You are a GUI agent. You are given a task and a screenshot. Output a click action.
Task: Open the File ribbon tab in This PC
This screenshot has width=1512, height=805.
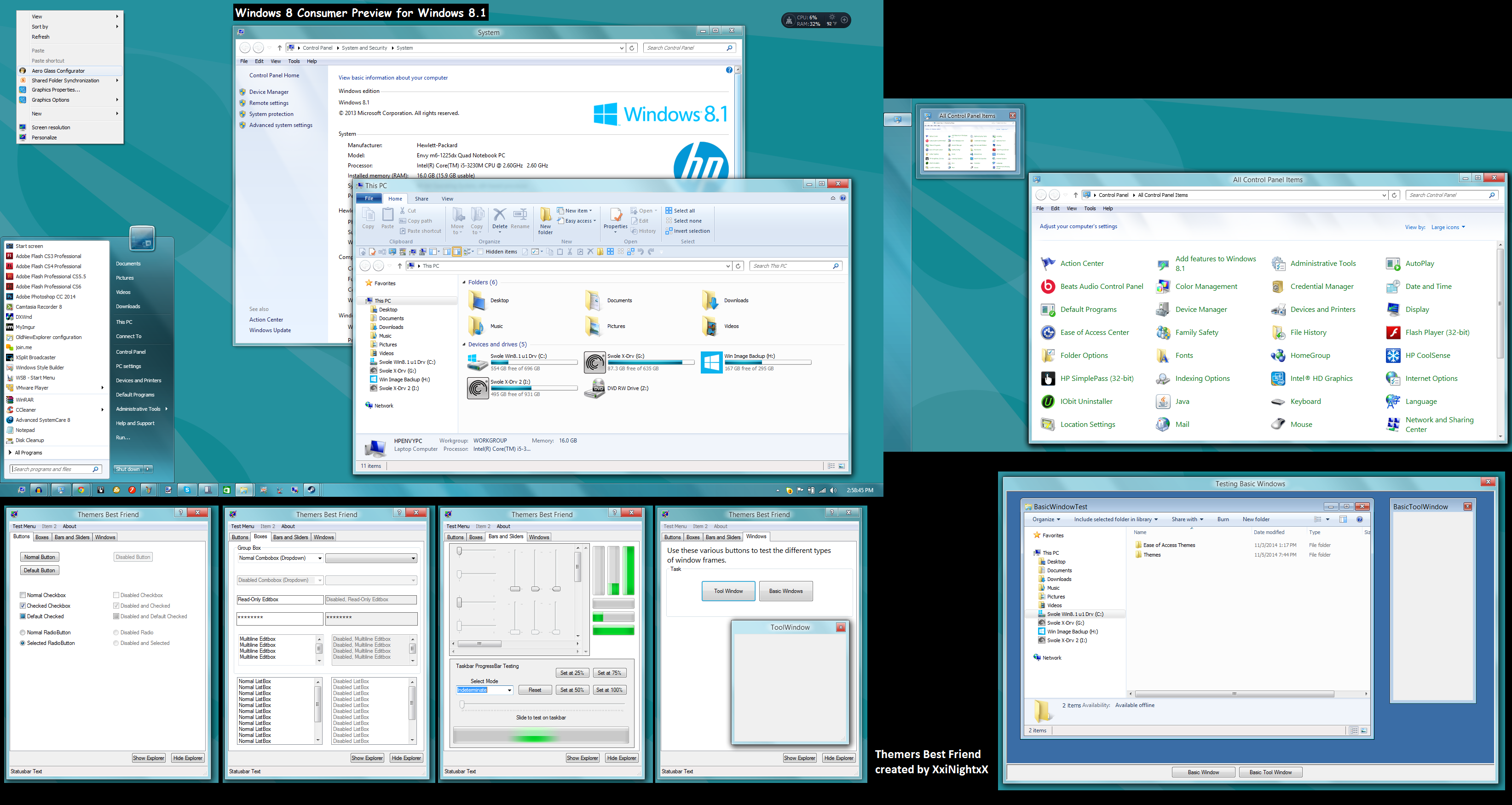pos(369,198)
